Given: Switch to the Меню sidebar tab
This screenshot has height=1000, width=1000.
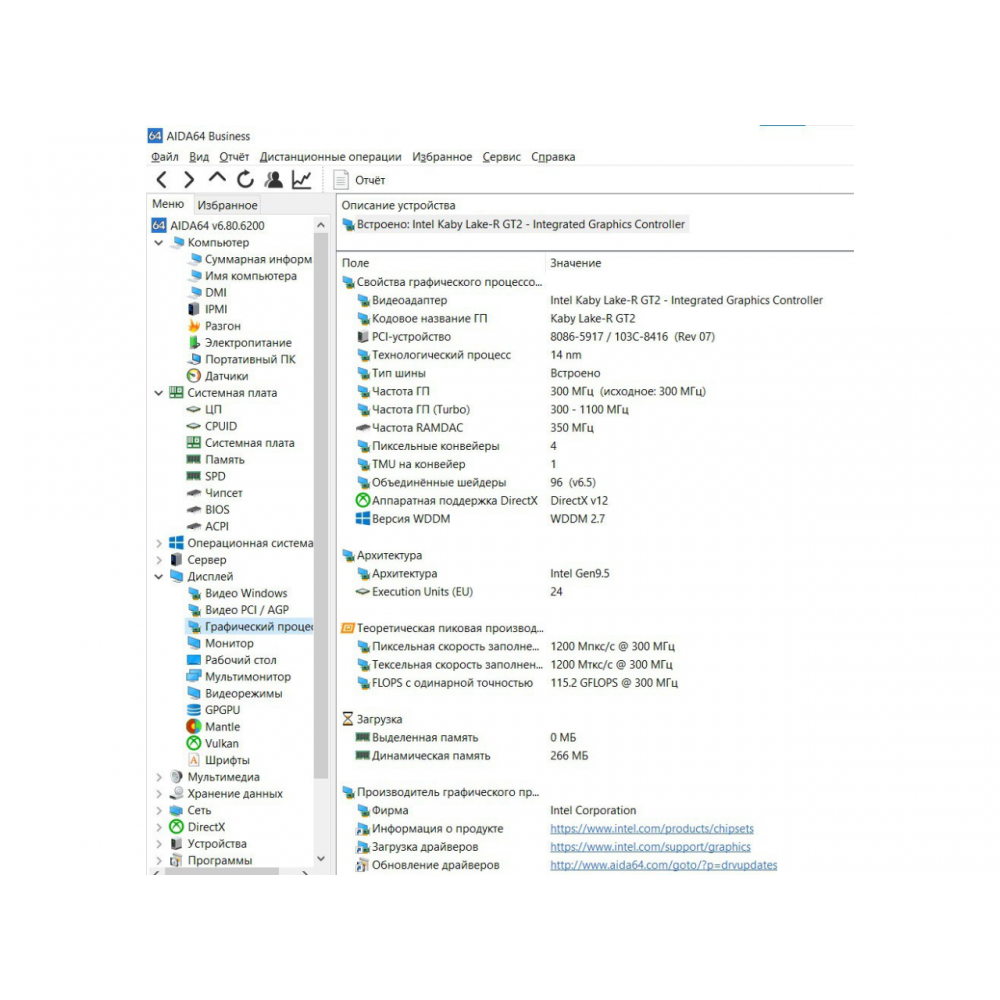Looking at the screenshot, I should [x=168, y=204].
